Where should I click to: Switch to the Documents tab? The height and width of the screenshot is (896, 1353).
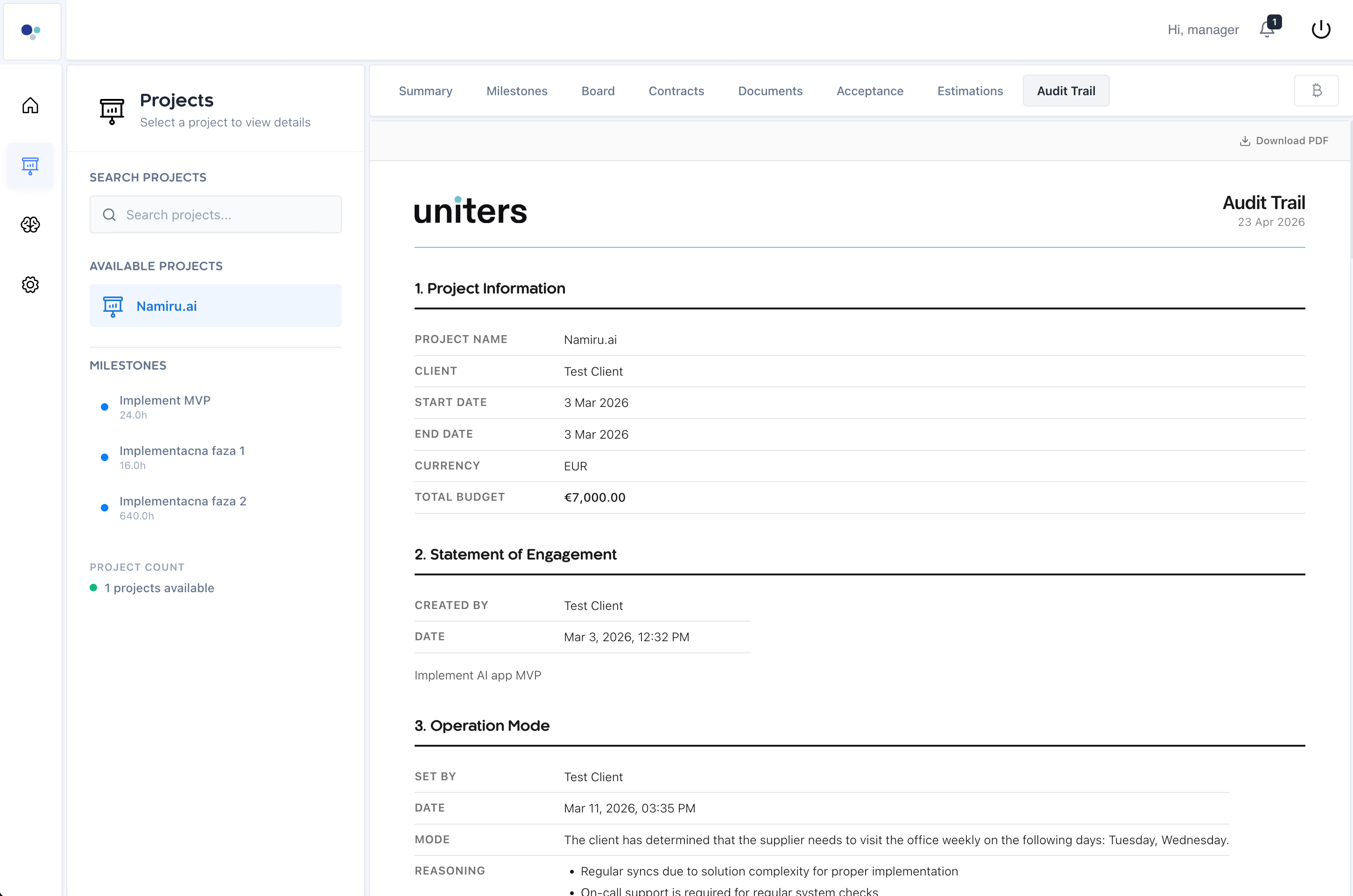[x=770, y=91]
